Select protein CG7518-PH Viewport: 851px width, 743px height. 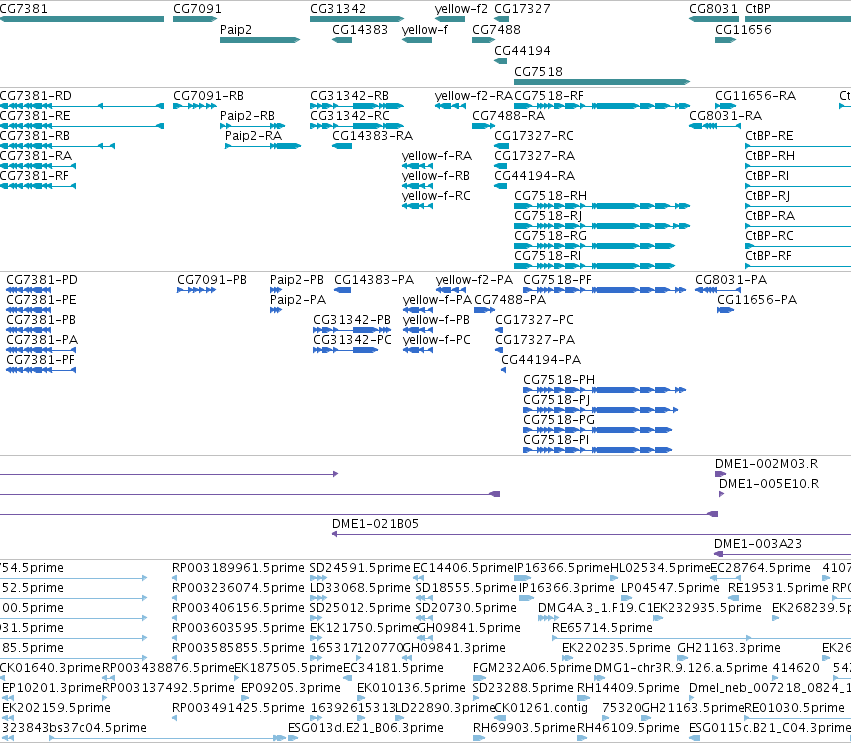(x=559, y=380)
